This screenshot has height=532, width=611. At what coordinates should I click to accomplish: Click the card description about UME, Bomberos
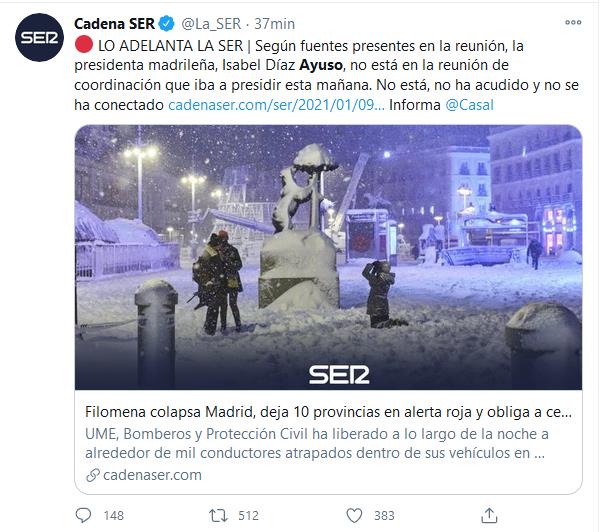[x=317, y=444]
